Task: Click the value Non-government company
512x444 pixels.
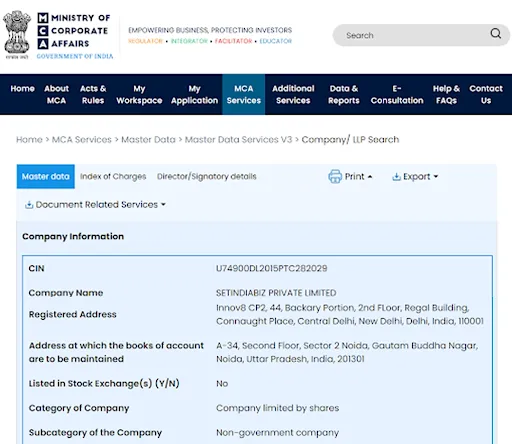Action: click(277, 433)
